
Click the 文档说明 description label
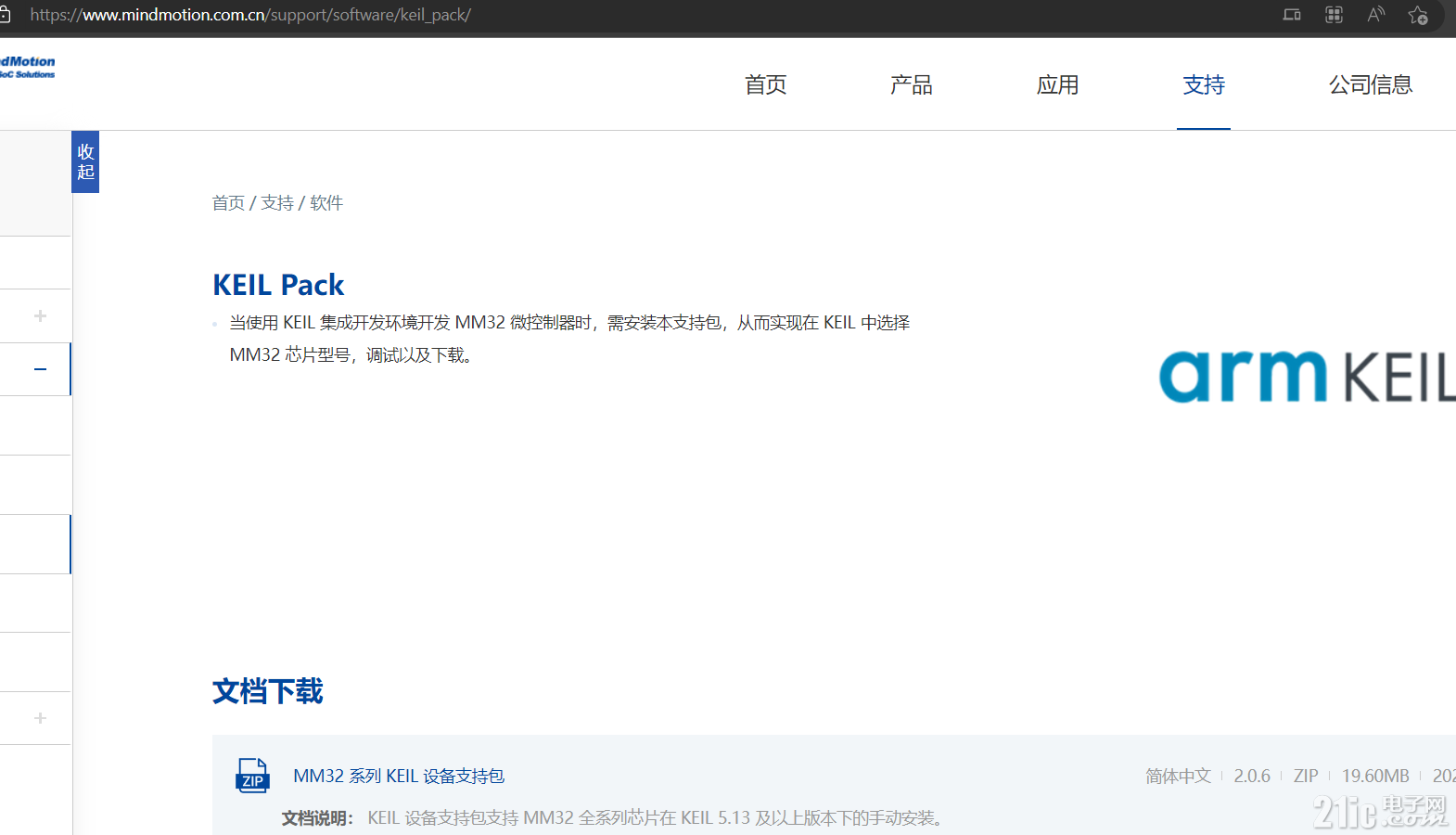coord(317,818)
